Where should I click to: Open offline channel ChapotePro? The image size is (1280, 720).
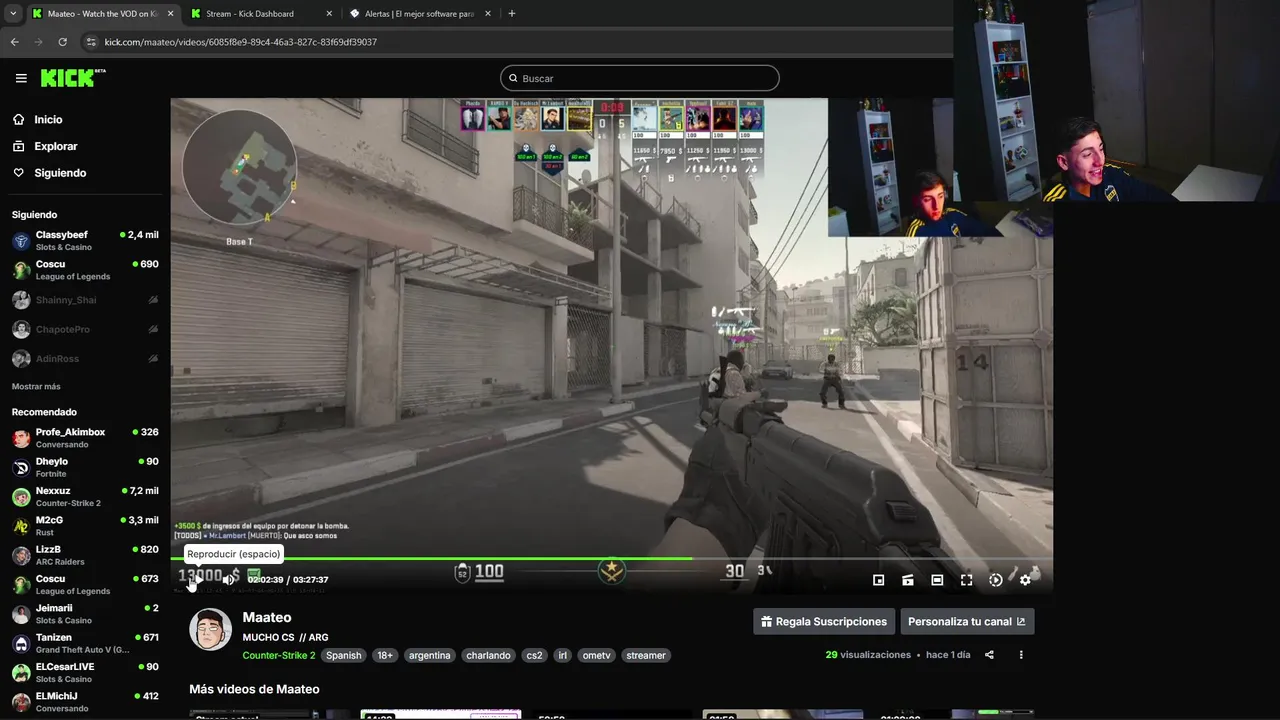(x=85, y=329)
